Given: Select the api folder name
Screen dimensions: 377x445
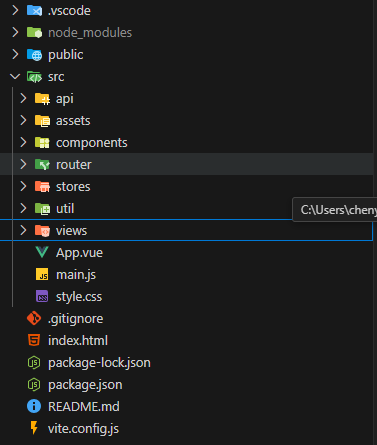Looking at the screenshot, I should 65,99.
